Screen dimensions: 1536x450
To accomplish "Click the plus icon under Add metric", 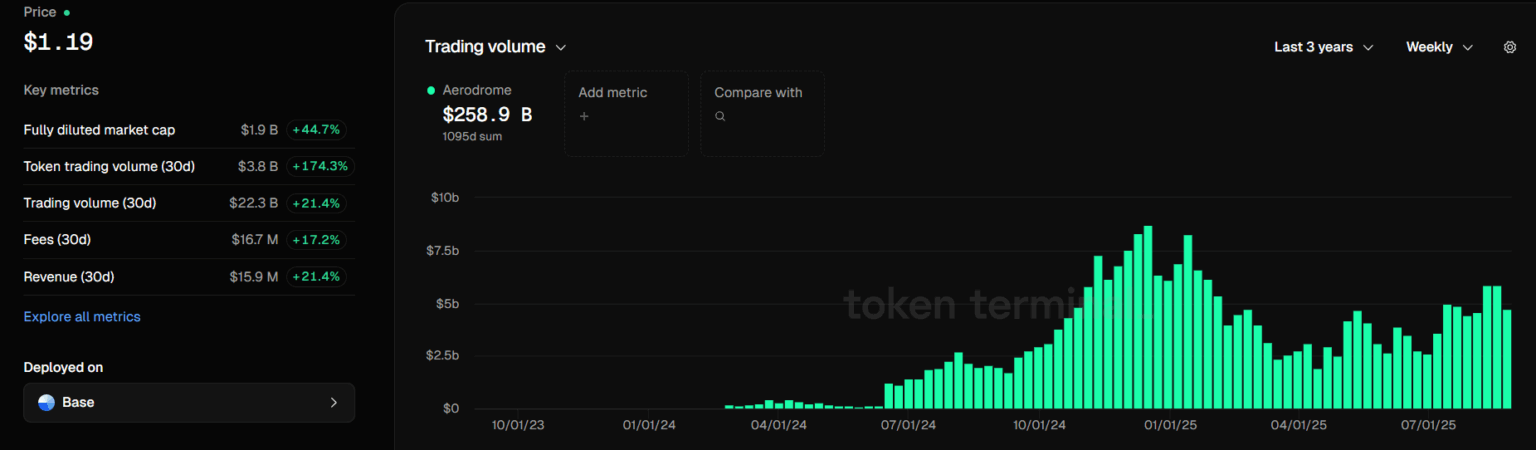I will coord(584,117).
